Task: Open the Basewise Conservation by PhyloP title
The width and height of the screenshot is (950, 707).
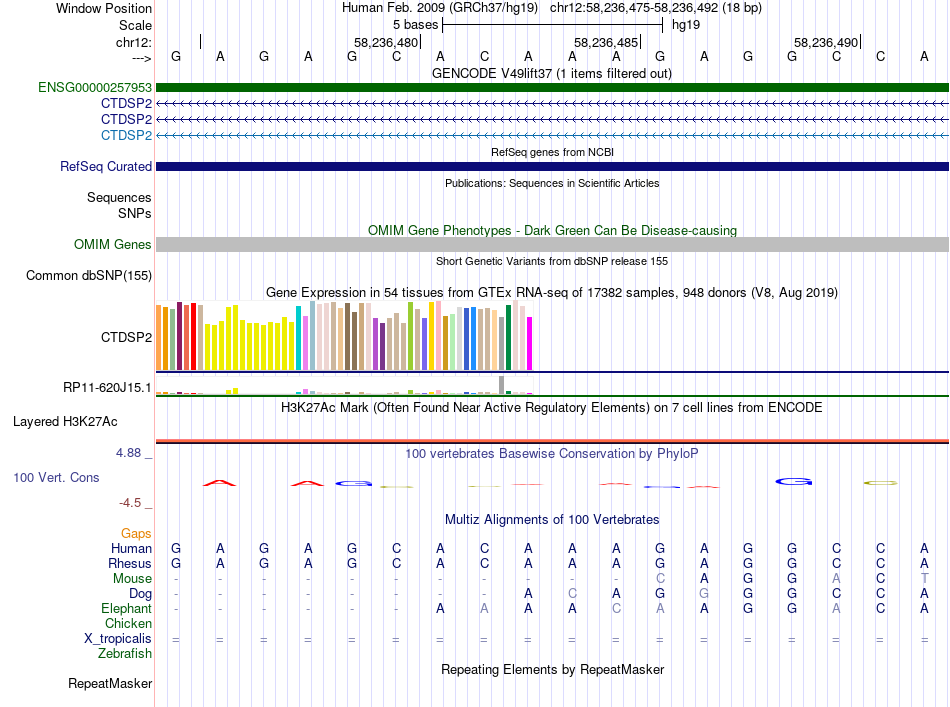Action: (x=552, y=453)
